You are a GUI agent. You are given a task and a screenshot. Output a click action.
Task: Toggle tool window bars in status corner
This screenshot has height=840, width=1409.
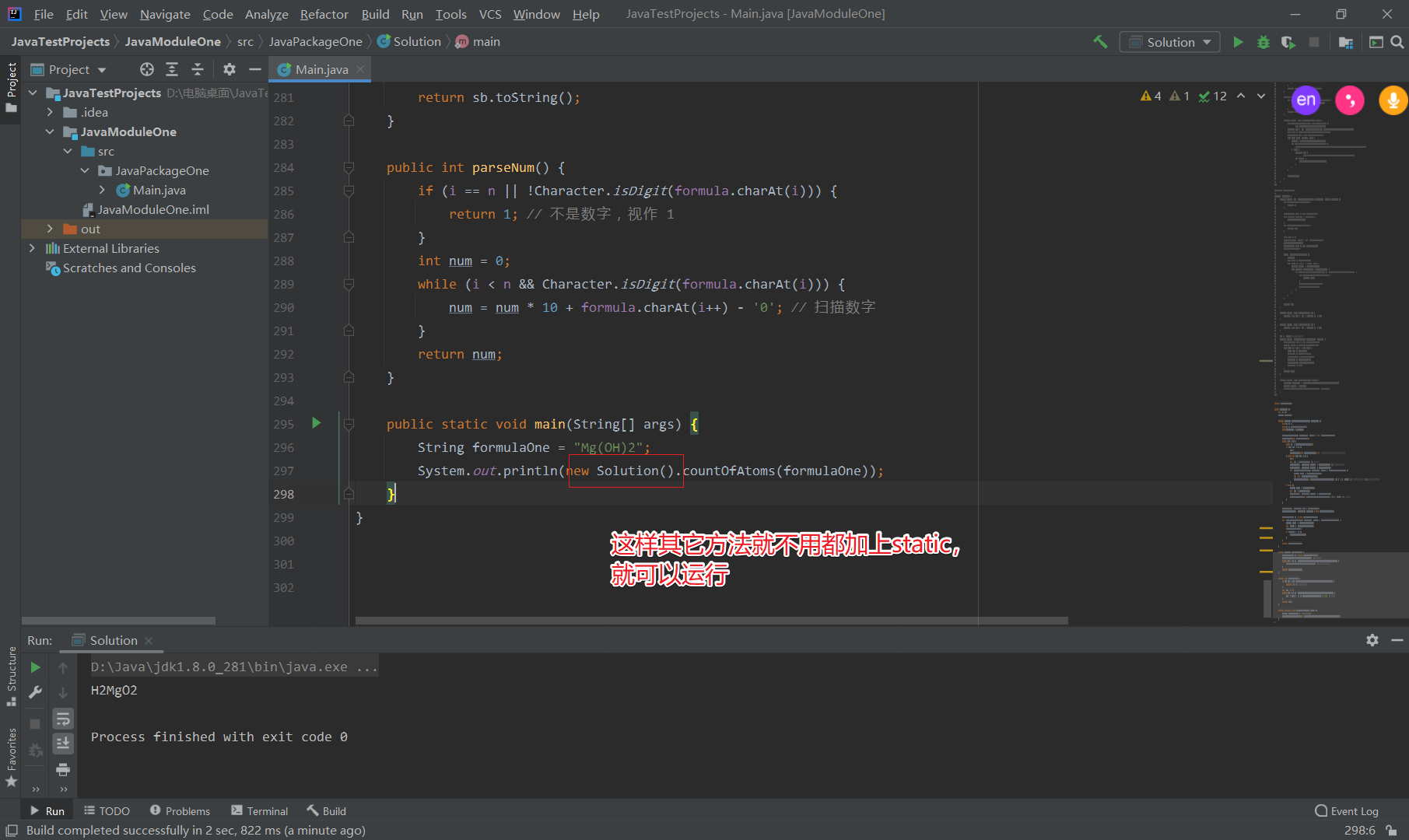coord(12,831)
